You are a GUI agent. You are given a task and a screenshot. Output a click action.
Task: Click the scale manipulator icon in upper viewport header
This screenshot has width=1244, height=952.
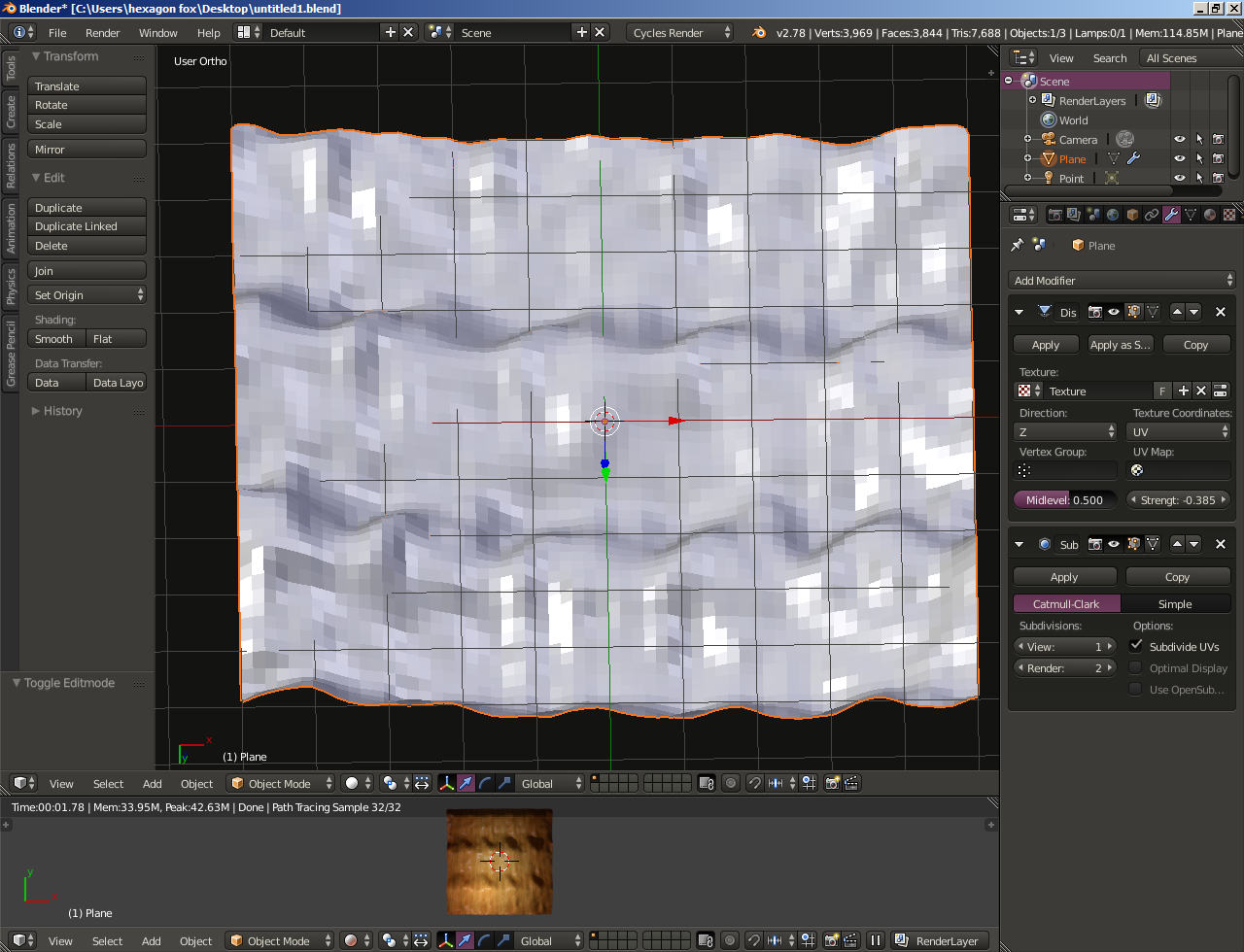(503, 783)
